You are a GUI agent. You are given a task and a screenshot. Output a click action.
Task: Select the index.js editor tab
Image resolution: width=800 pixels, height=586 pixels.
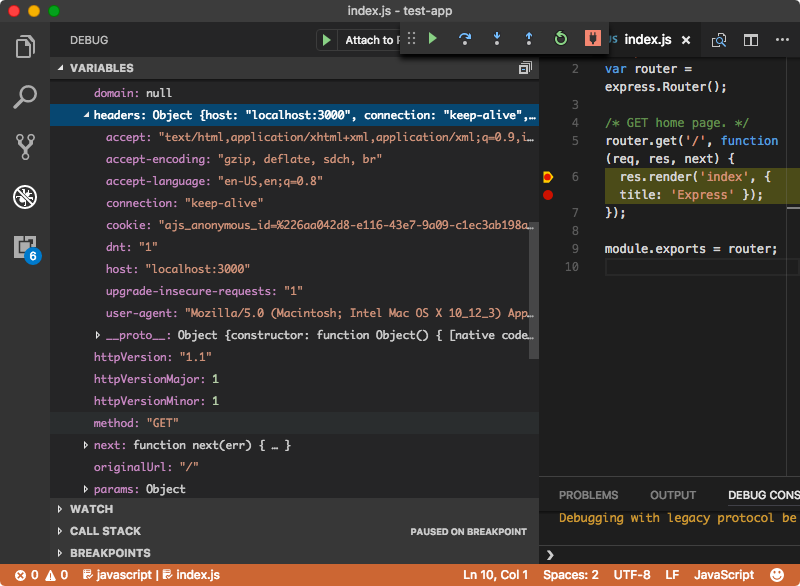pyautogui.click(x=647, y=40)
